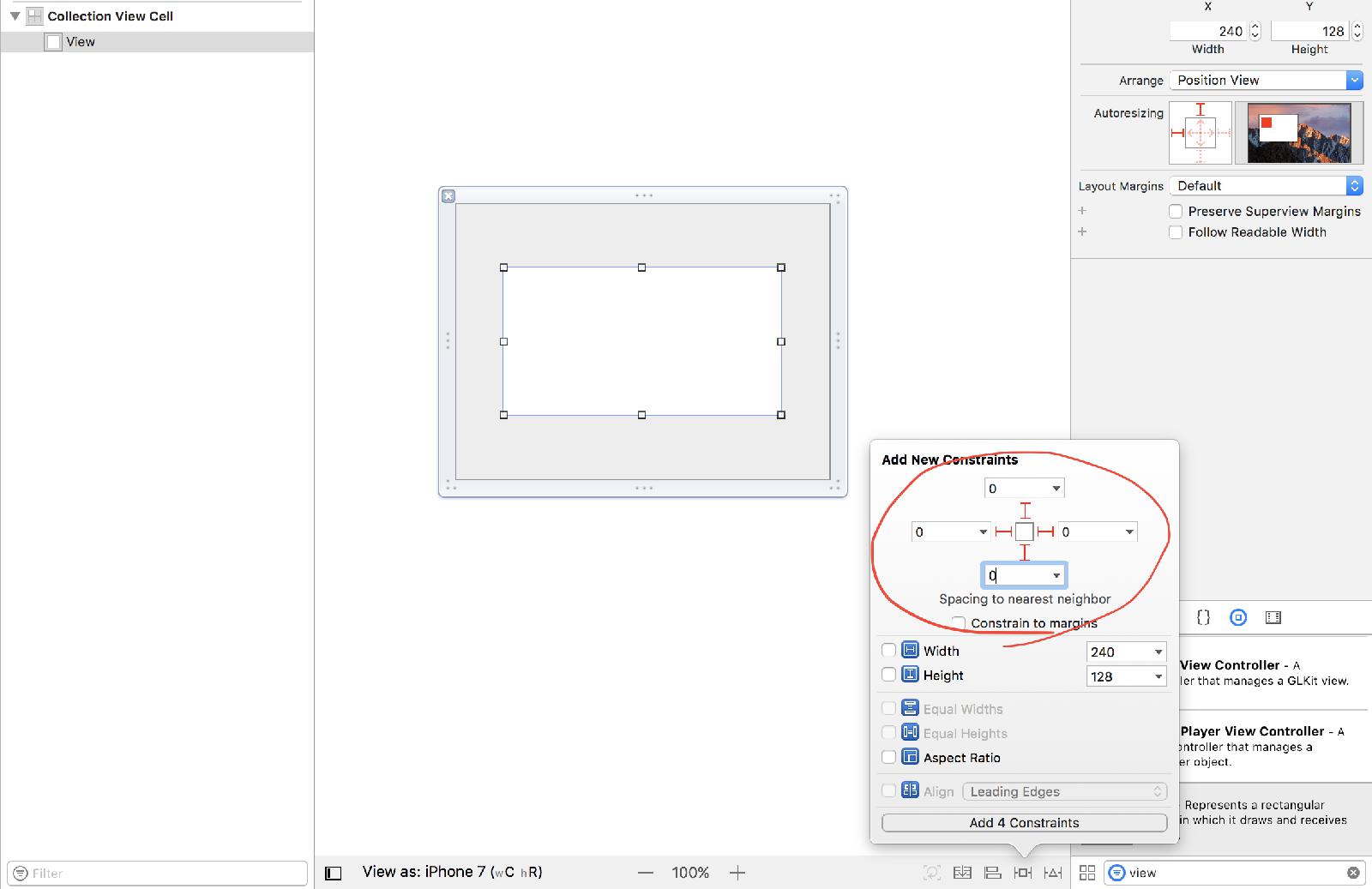Toggle the Constrain to margins checkbox
Viewport: 1372px width, 889px height.
(x=959, y=623)
